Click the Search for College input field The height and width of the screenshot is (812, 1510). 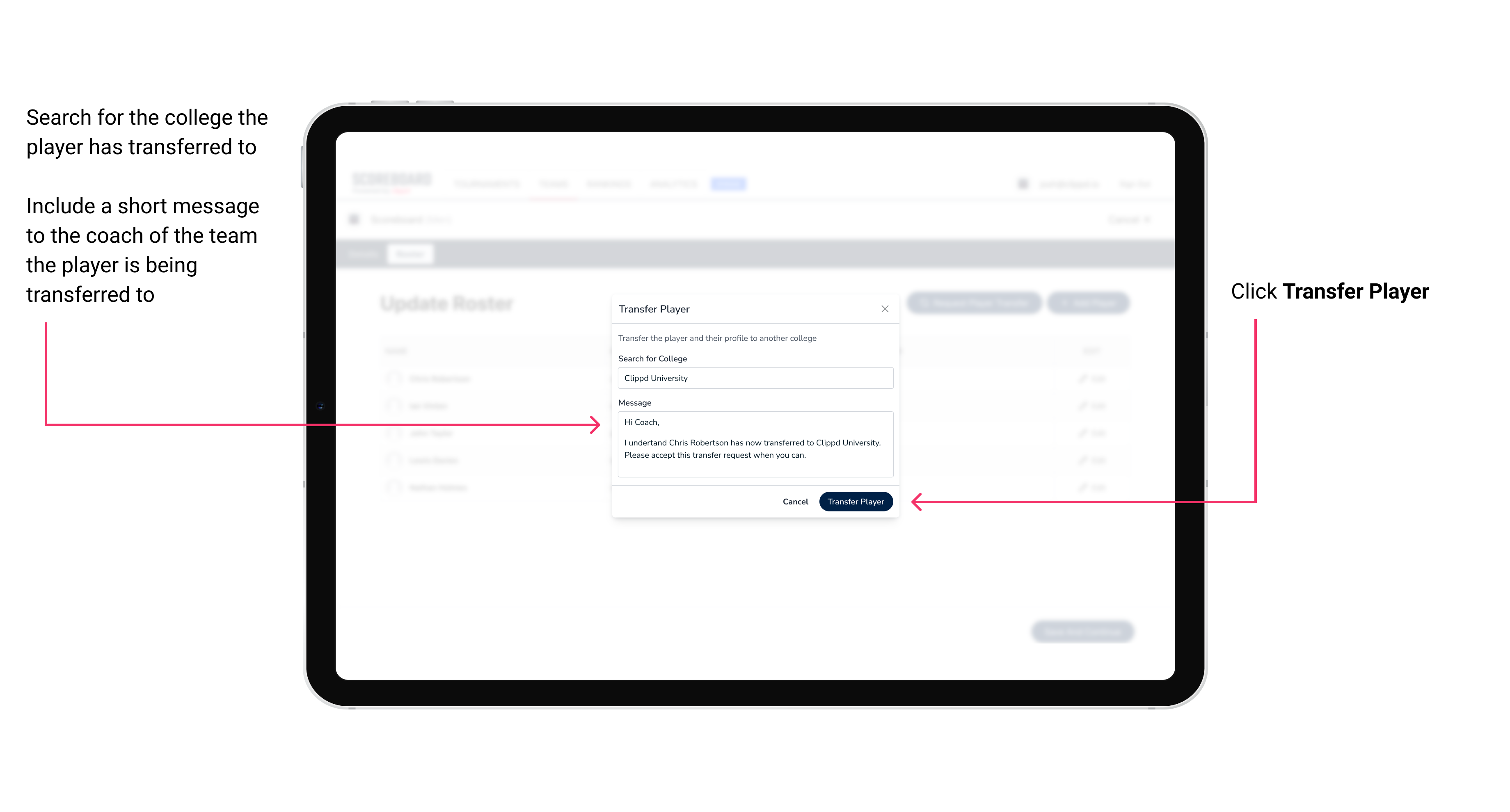point(753,378)
